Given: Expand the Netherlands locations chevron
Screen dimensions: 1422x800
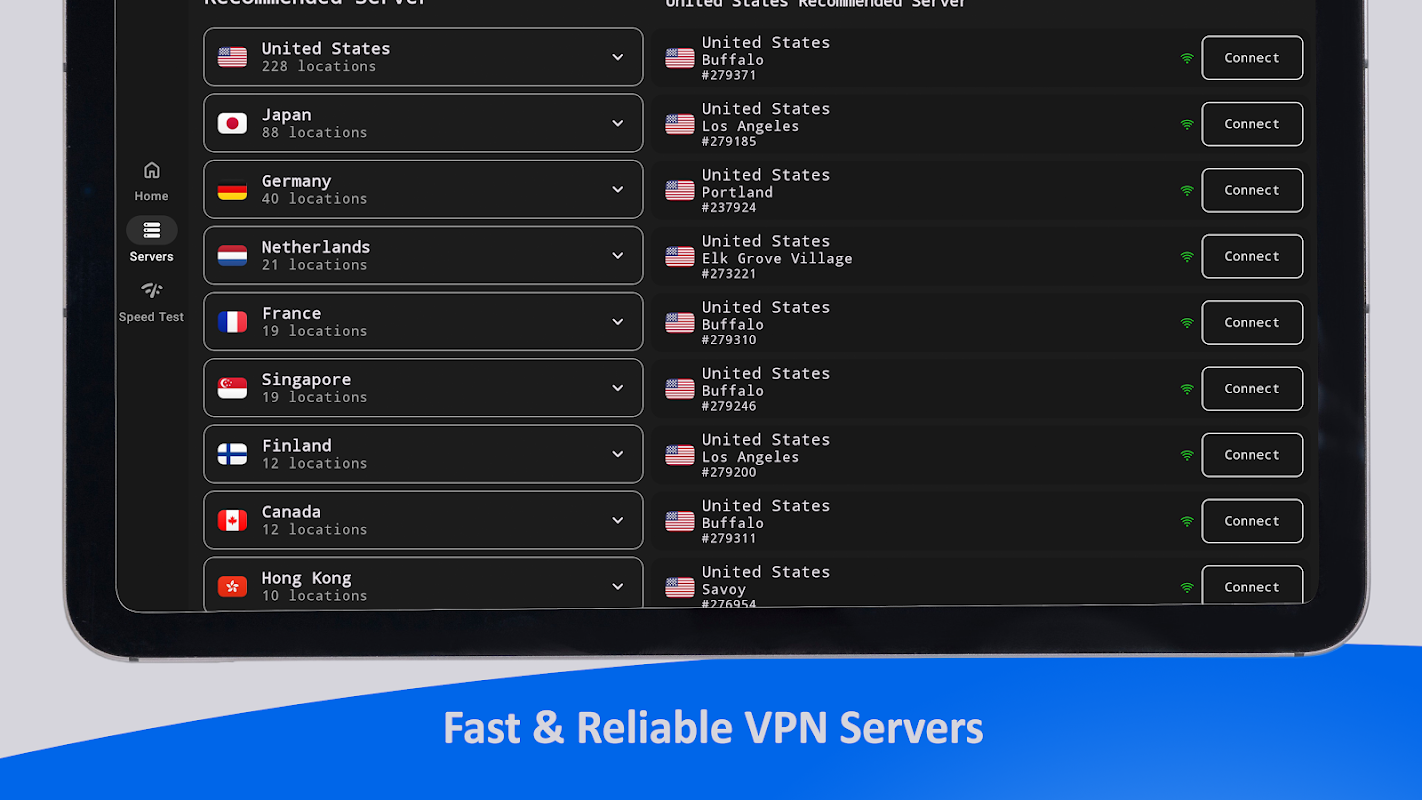Looking at the screenshot, I should click(x=618, y=255).
